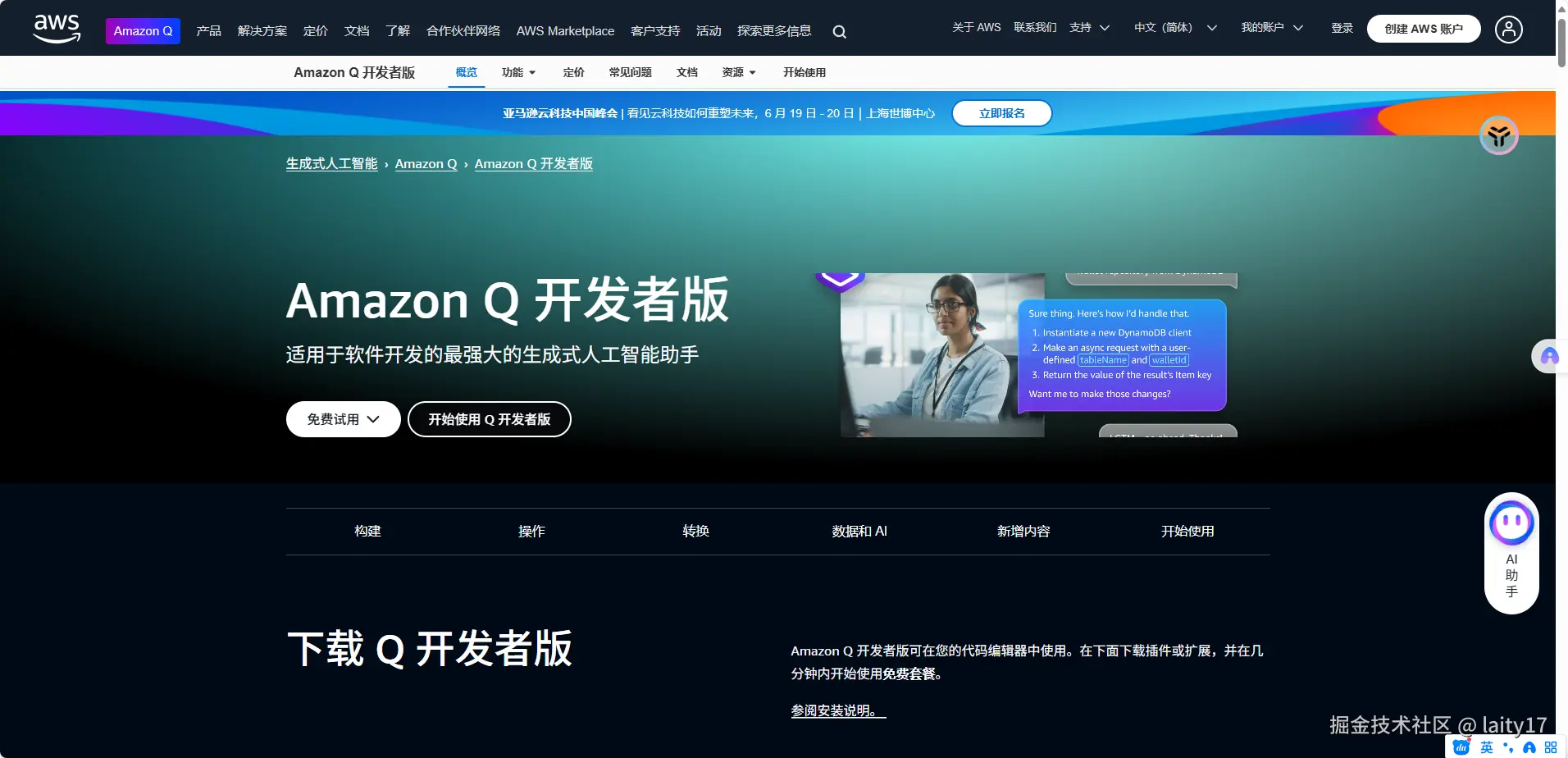Viewport: 1568px width, 758px height.
Task: Expand the 支持 dropdown
Action: tap(1089, 28)
